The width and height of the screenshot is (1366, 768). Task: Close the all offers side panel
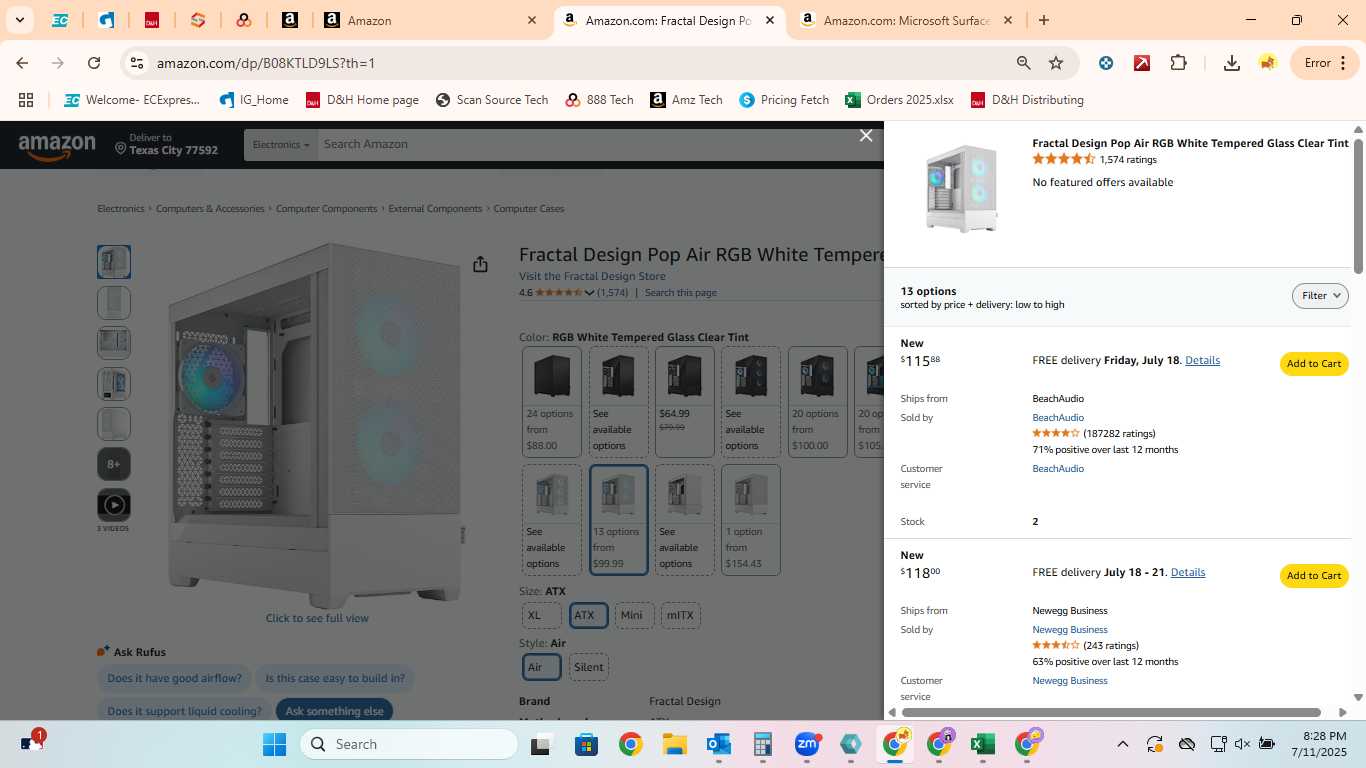tap(866, 136)
